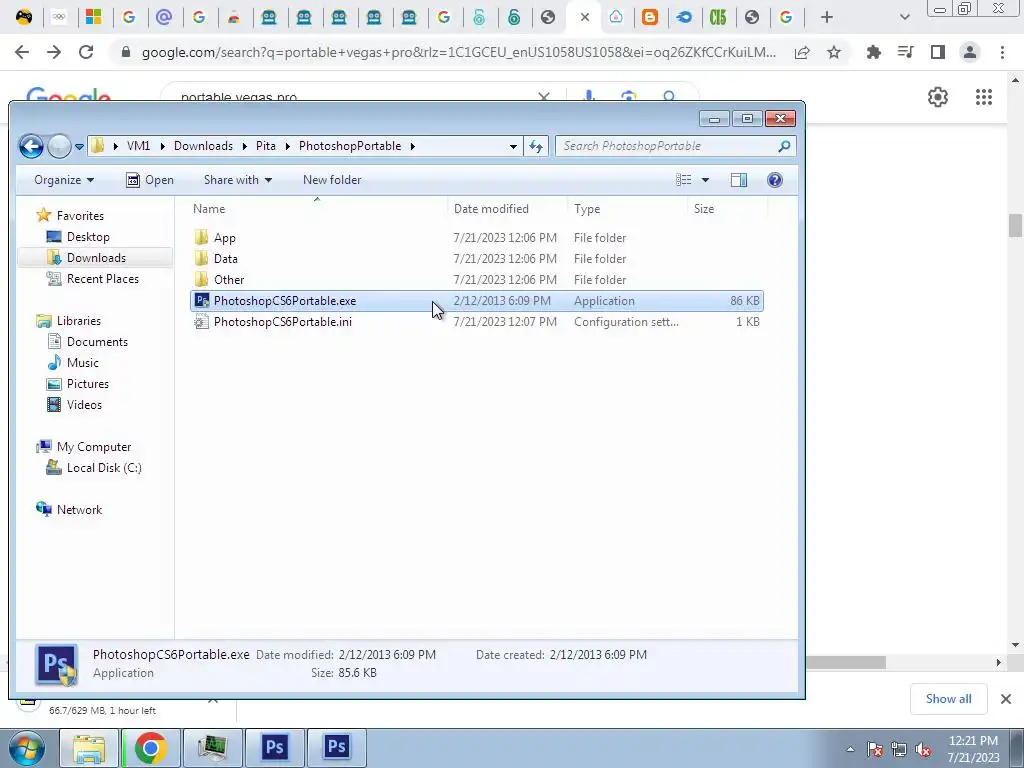Expand the arrow between VM1 and Downloads

[x=161, y=146]
